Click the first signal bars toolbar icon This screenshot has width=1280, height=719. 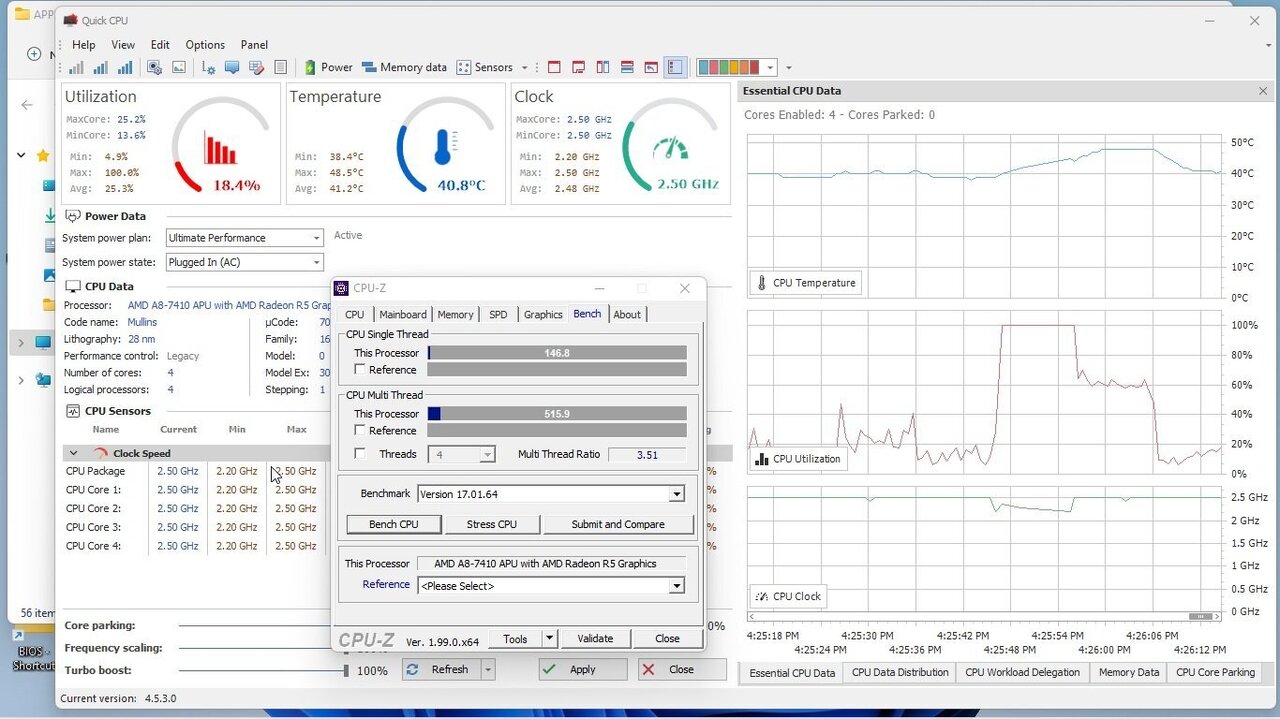[x=76, y=68]
